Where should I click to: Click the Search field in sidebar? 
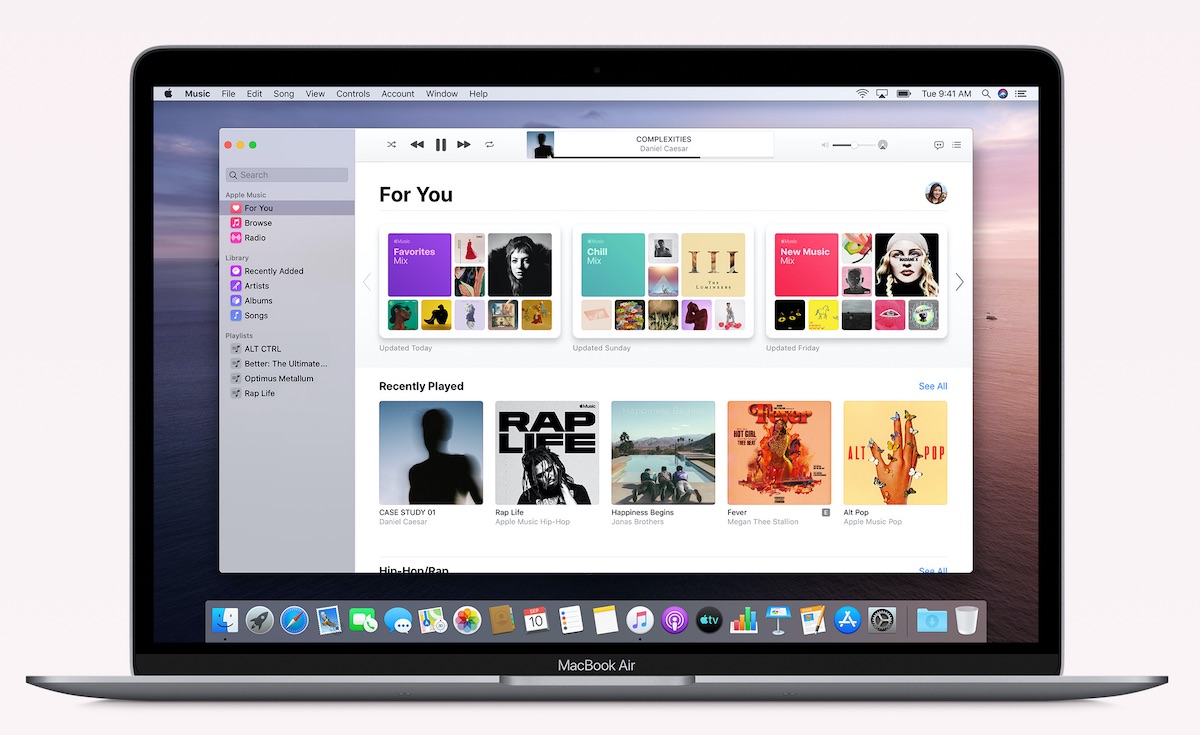287,175
